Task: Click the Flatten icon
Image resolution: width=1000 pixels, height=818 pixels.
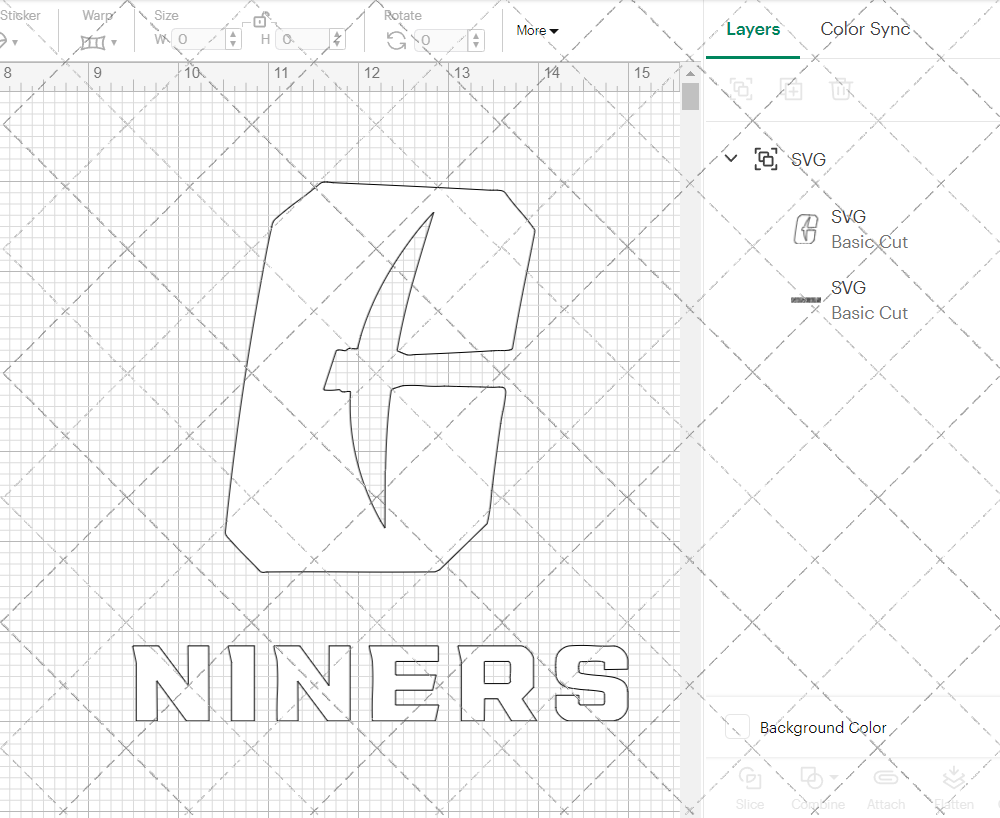Action: [x=954, y=780]
